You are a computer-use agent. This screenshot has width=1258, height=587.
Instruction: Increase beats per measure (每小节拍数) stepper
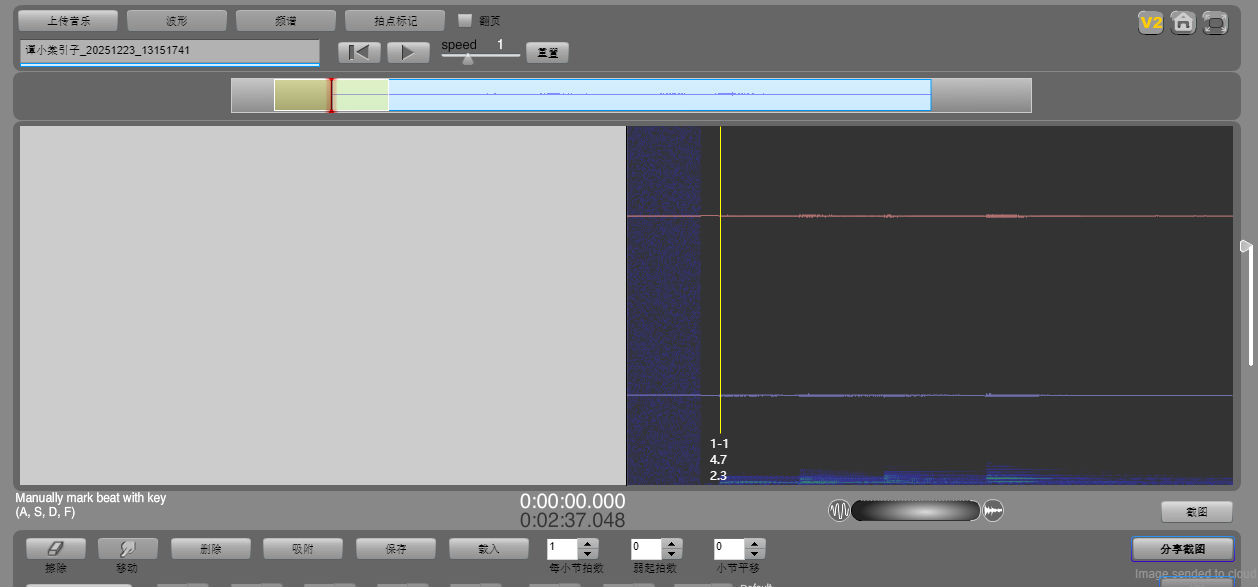(x=588, y=544)
